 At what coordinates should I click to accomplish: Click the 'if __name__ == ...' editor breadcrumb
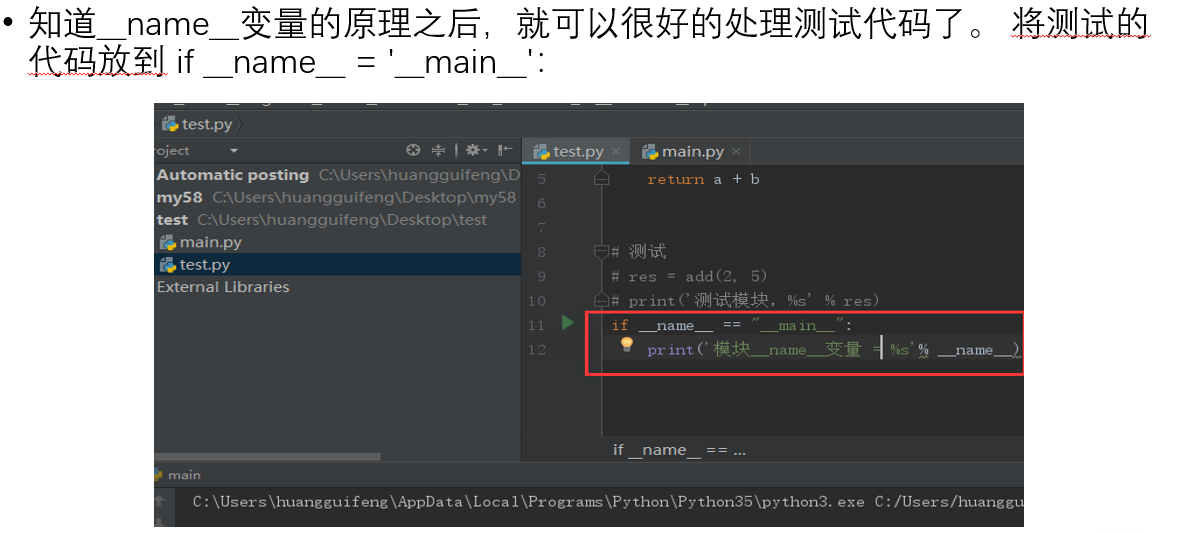680,450
